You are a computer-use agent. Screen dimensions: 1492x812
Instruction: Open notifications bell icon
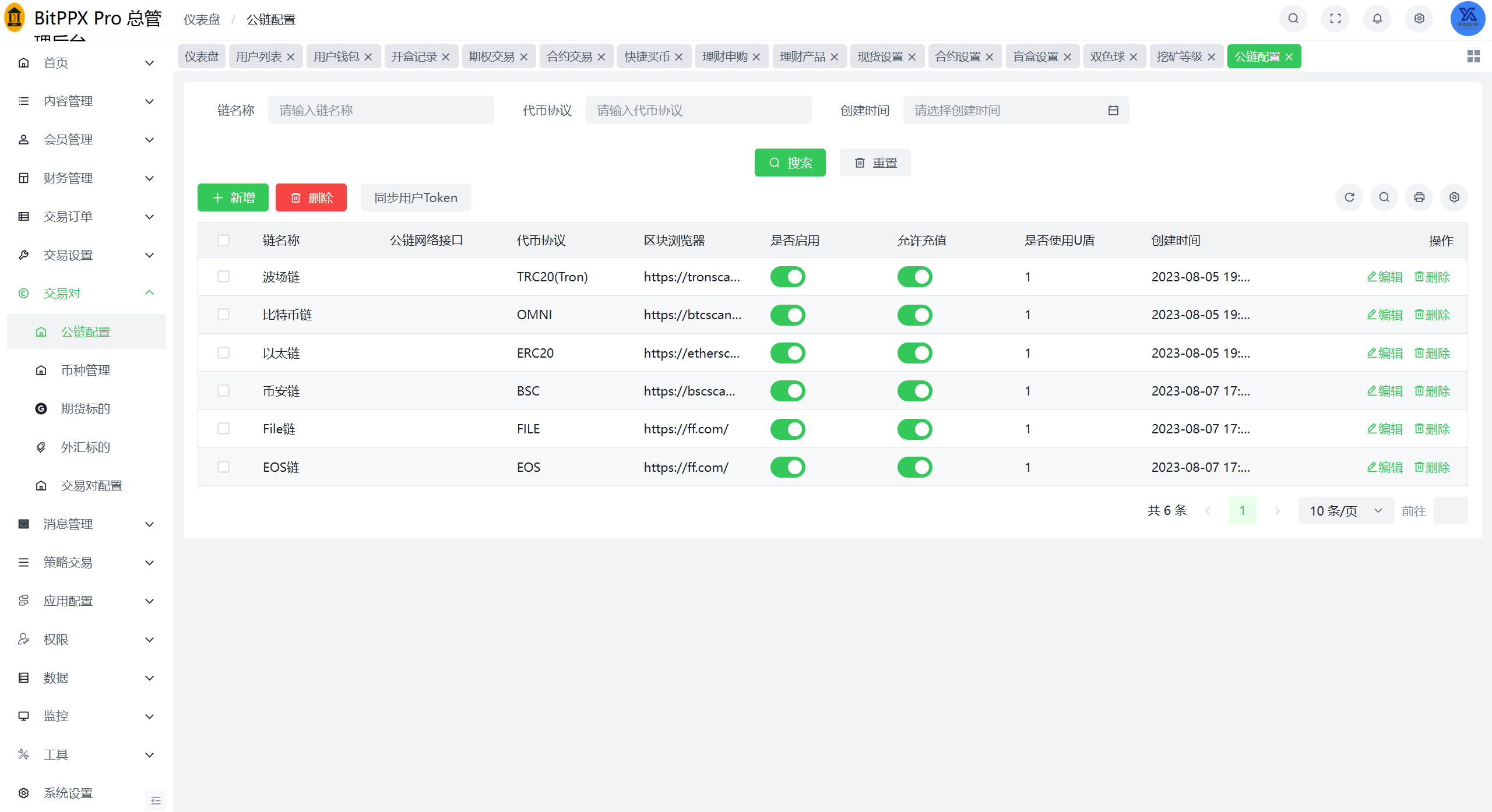click(1377, 19)
